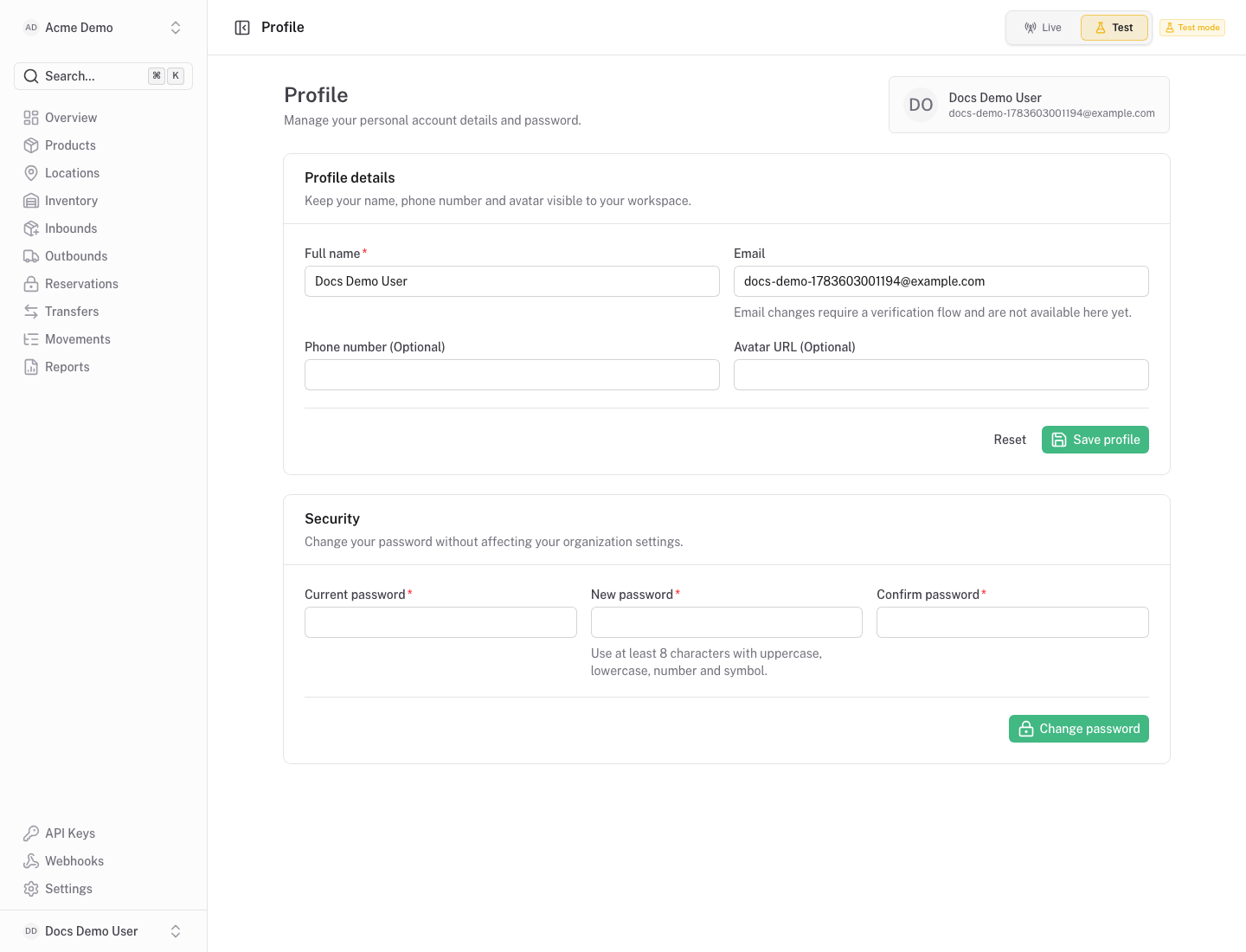The width and height of the screenshot is (1246, 952).
Task: Open Products via its box icon
Action: pyautogui.click(x=31, y=145)
